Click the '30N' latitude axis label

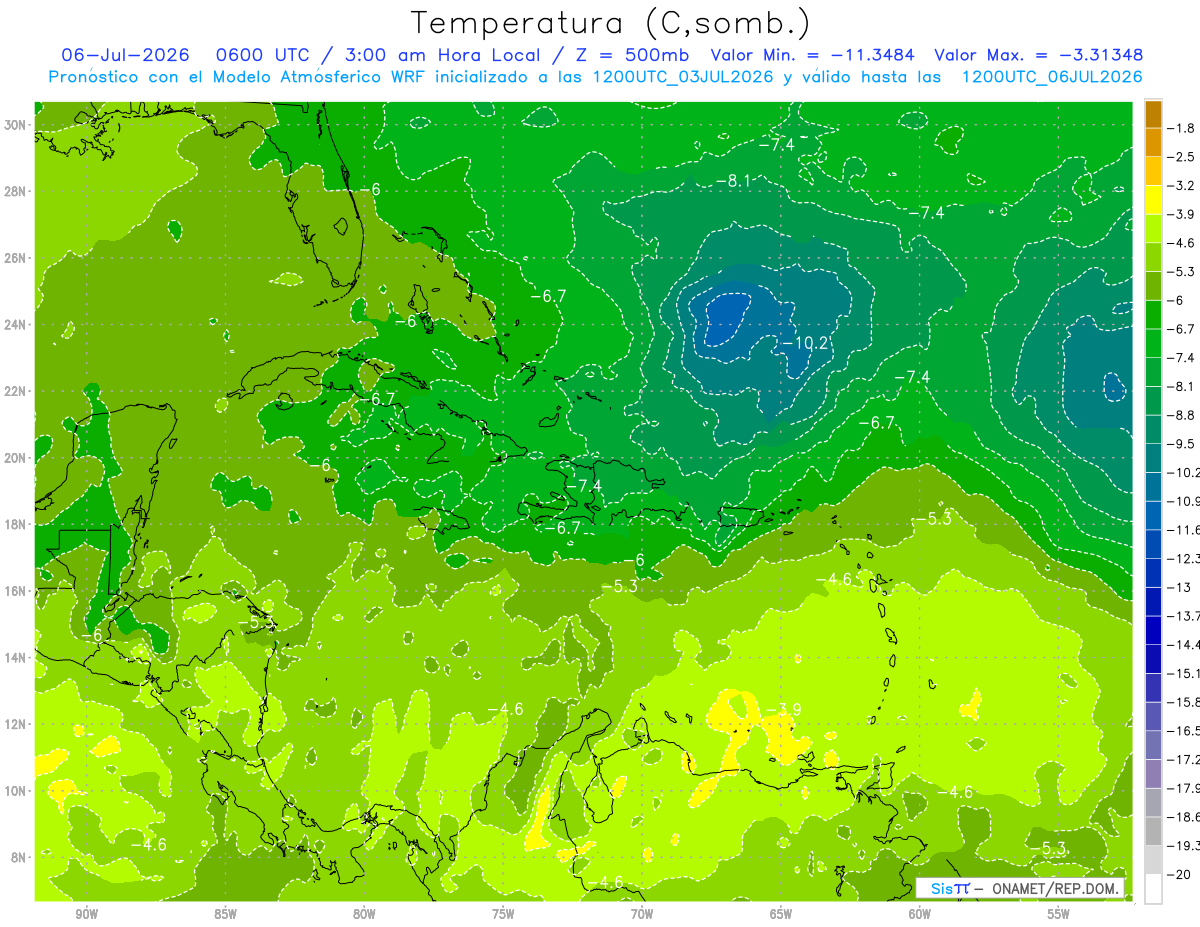tap(17, 125)
